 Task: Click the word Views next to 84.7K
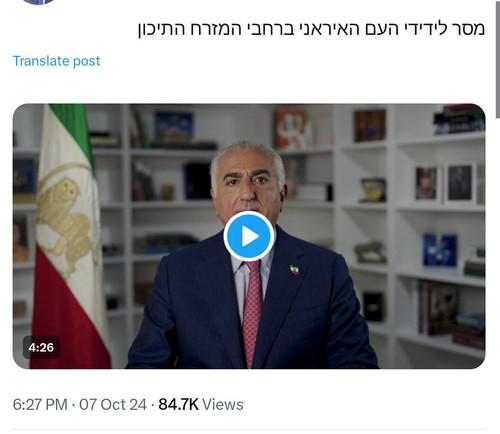pos(223,404)
